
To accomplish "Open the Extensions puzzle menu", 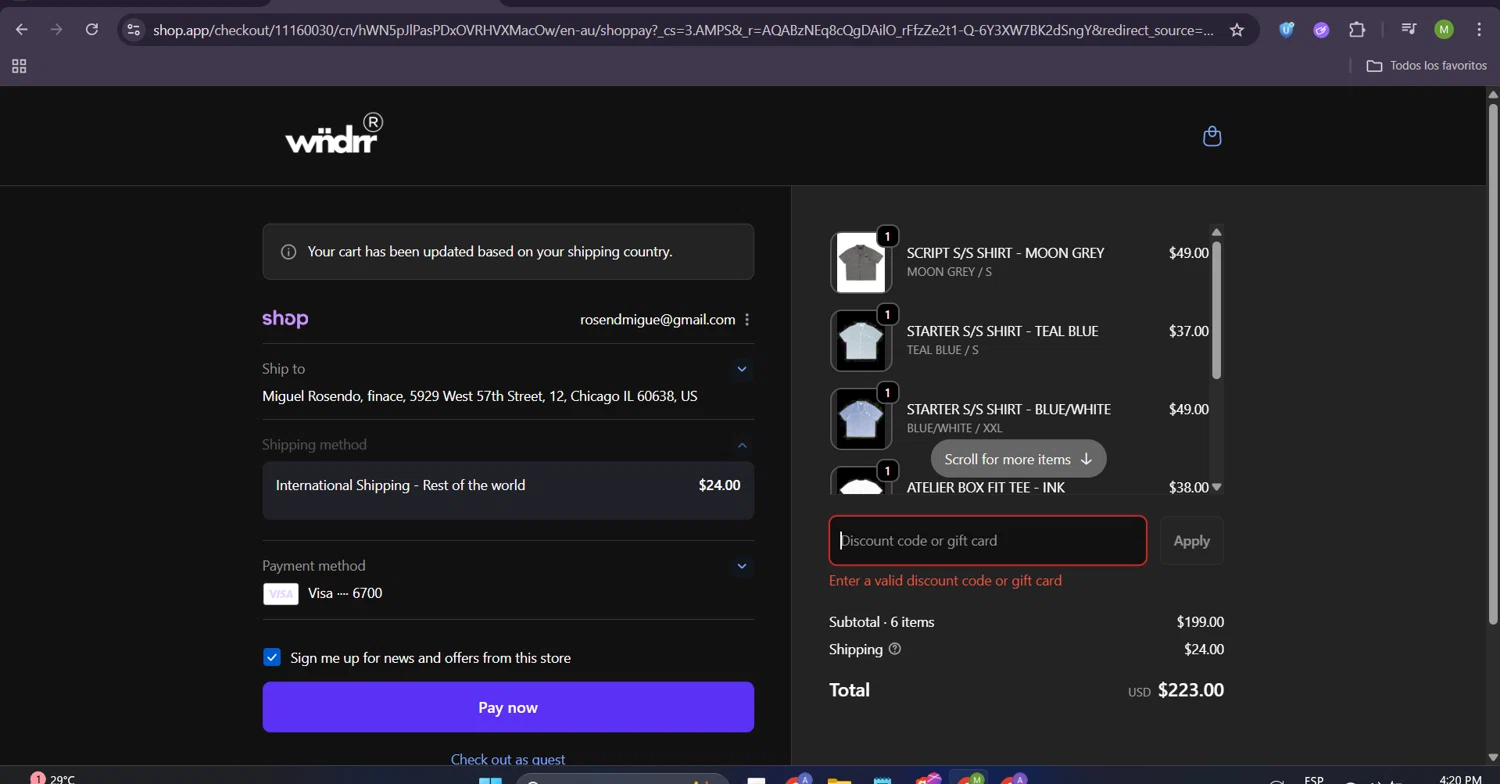I will point(1357,30).
